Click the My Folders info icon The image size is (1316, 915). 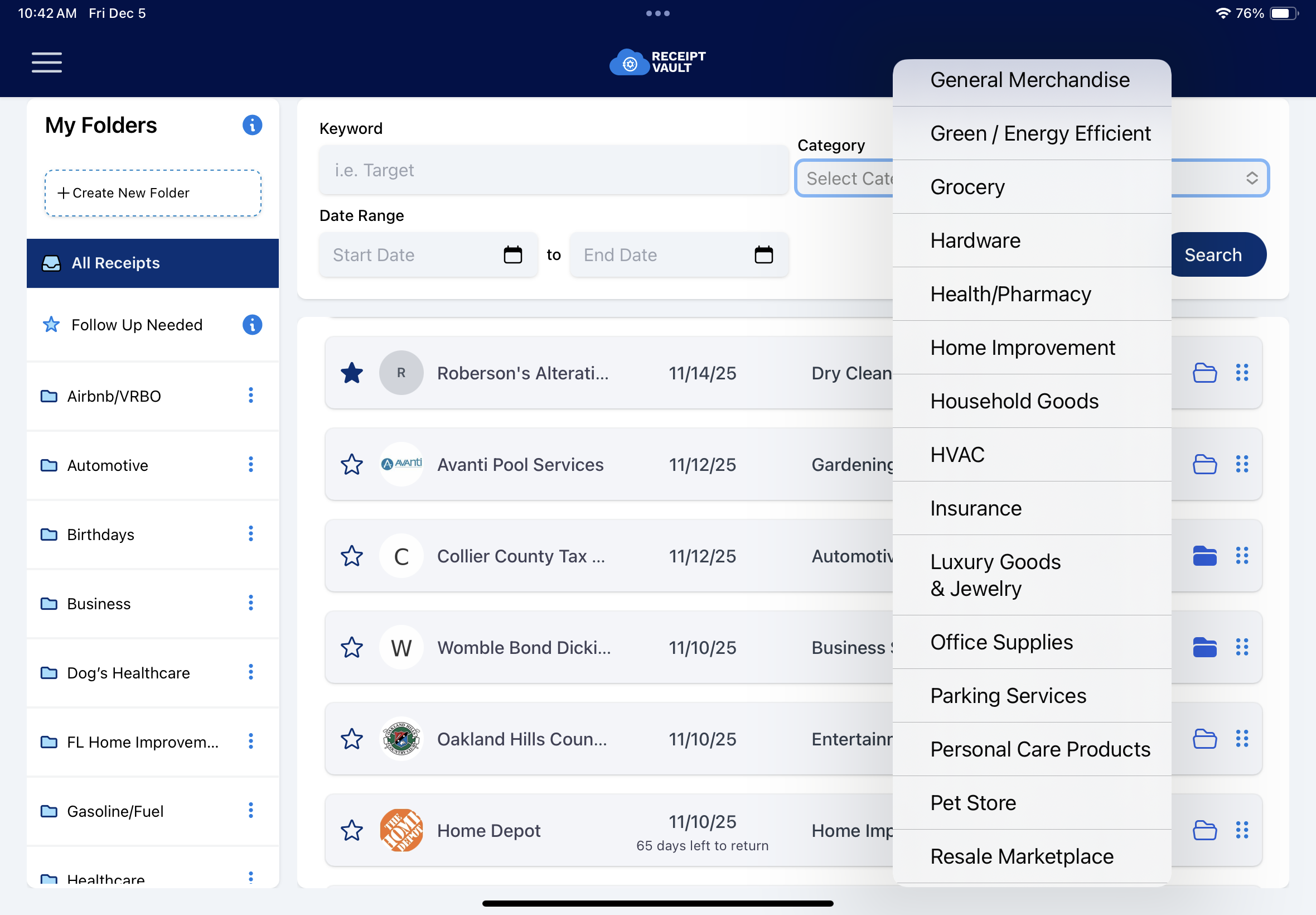tap(252, 125)
